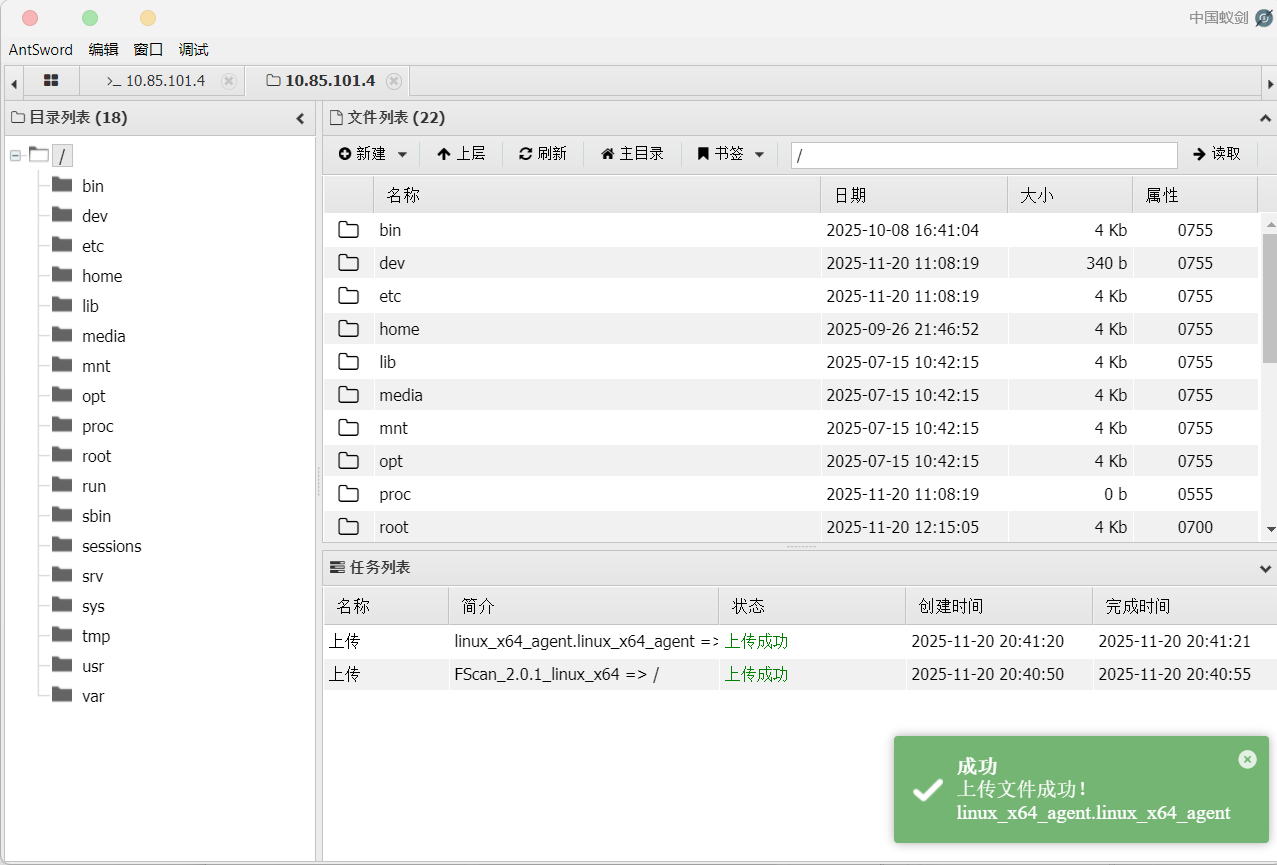1277x865 pixels.
Task: Select the home folder icon in tree
Action: pyautogui.click(x=62, y=275)
